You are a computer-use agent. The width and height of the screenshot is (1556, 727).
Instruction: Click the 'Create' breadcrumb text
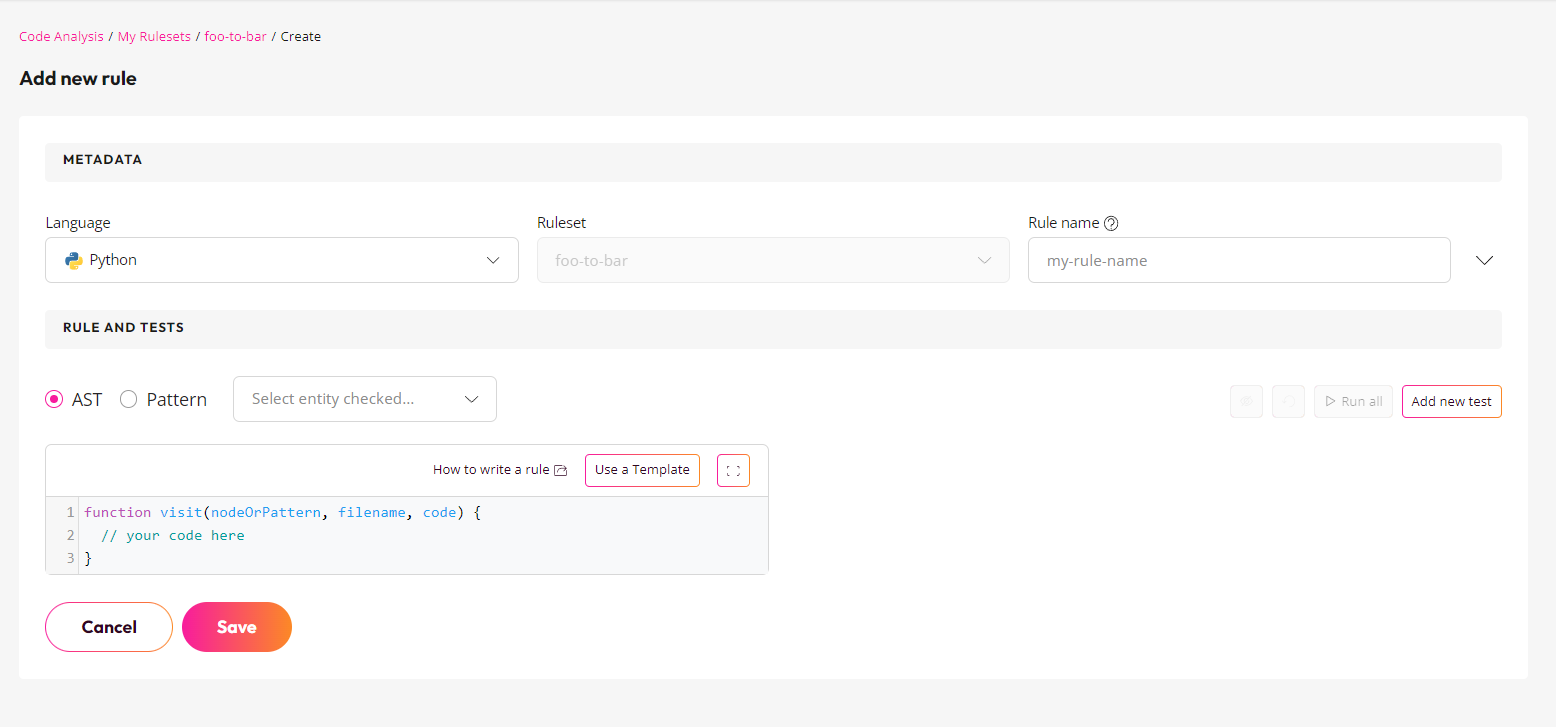tap(301, 36)
